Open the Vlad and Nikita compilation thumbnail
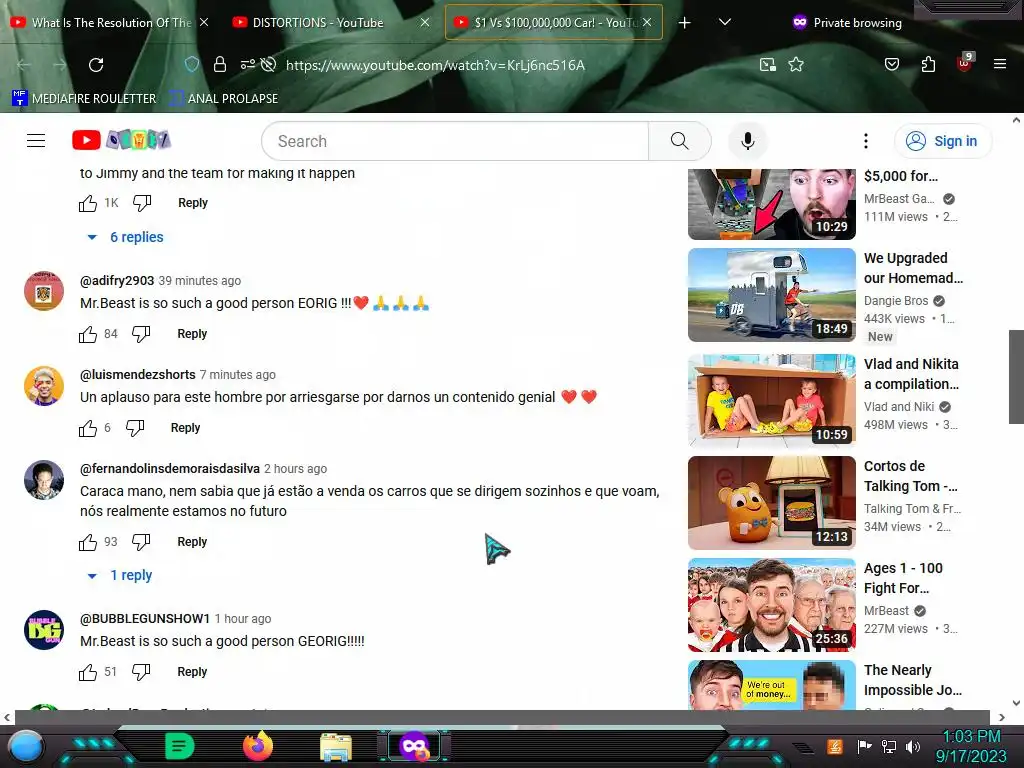This screenshot has width=1024, height=768. coord(771,400)
